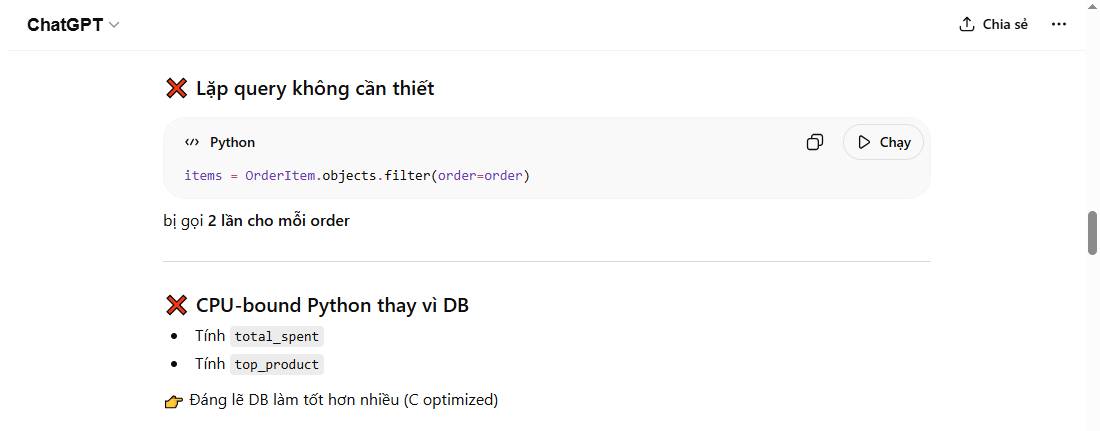Click the Python language label

tap(232, 143)
